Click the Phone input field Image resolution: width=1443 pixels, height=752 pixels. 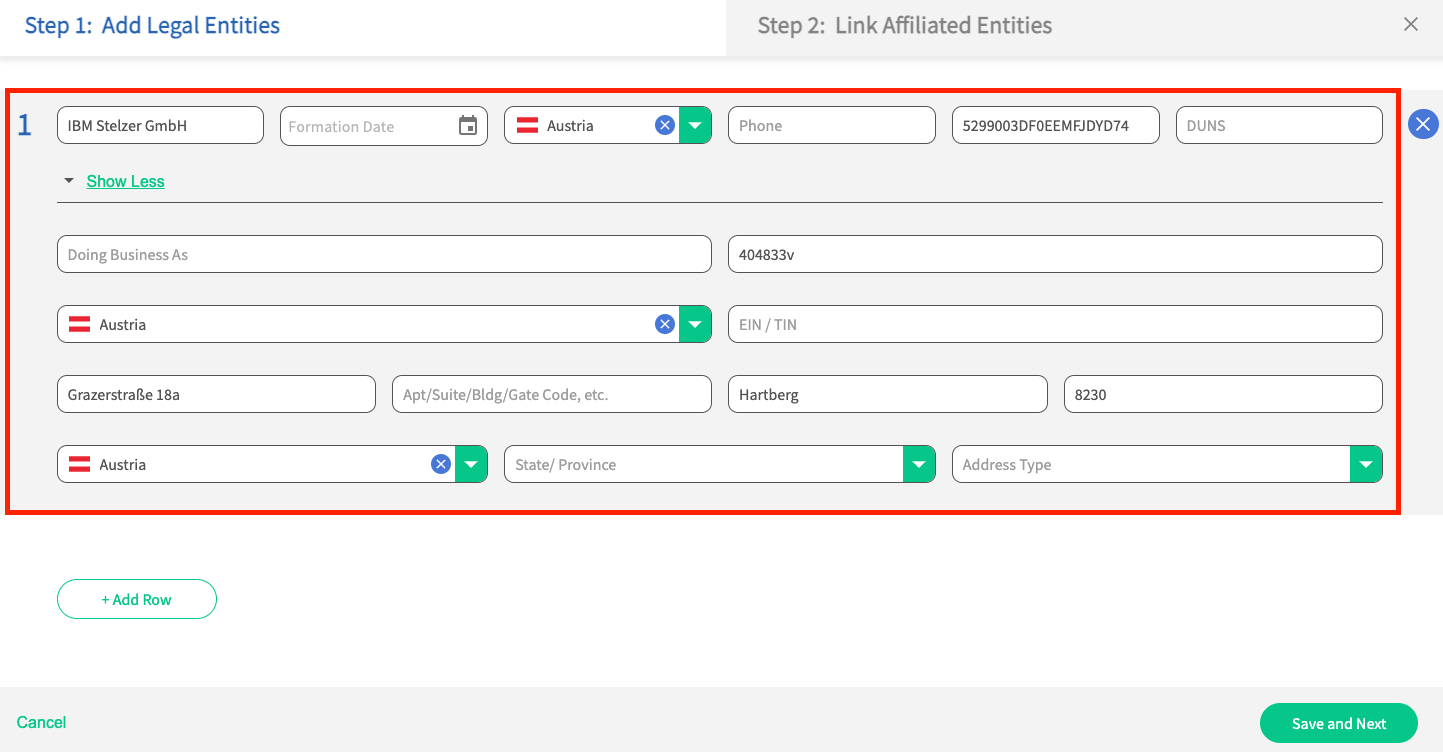tap(832, 125)
